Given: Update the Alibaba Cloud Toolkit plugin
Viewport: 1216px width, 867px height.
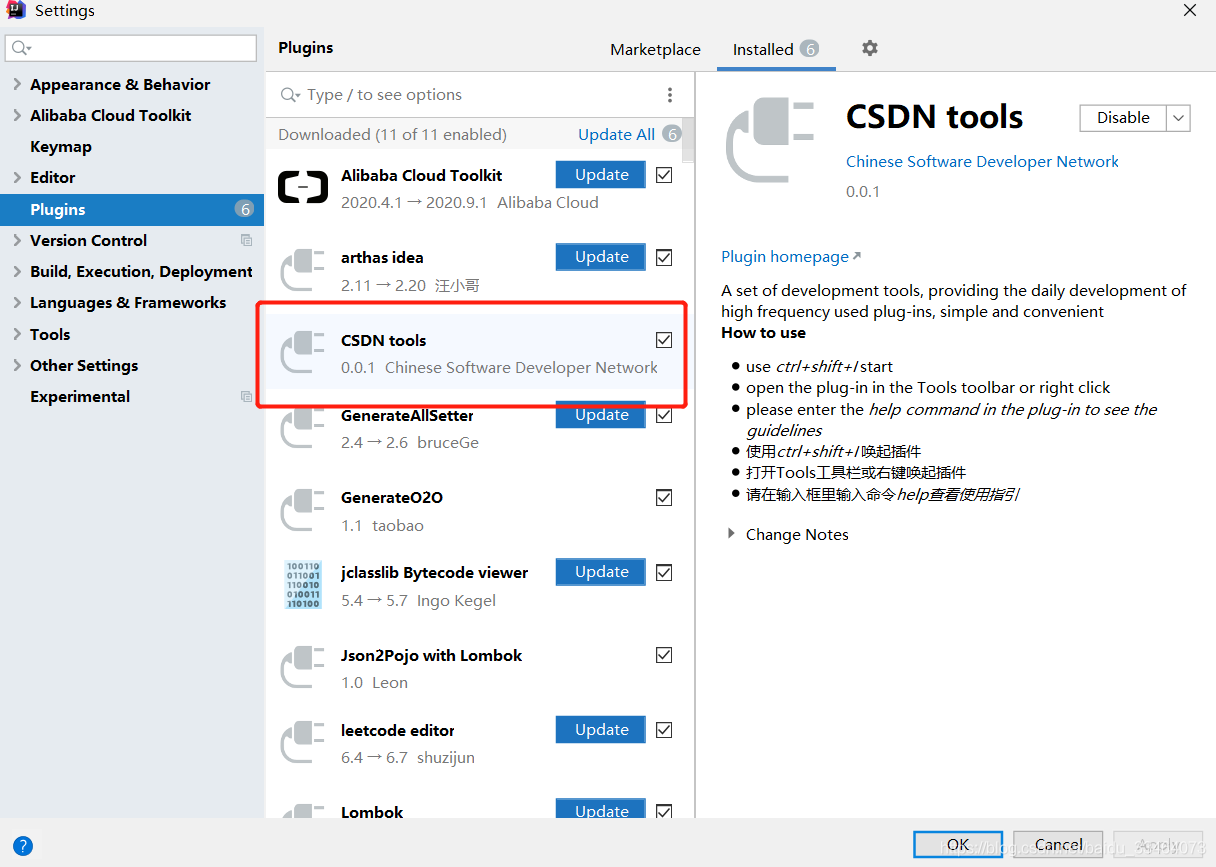Looking at the screenshot, I should coord(602,174).
